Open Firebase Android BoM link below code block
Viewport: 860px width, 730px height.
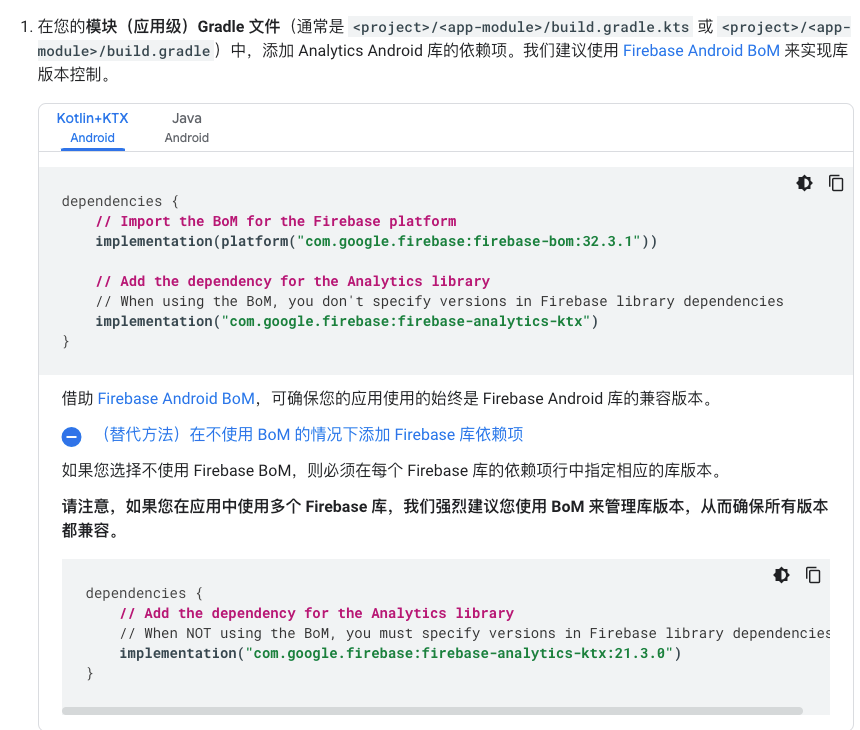pos(176,398)
